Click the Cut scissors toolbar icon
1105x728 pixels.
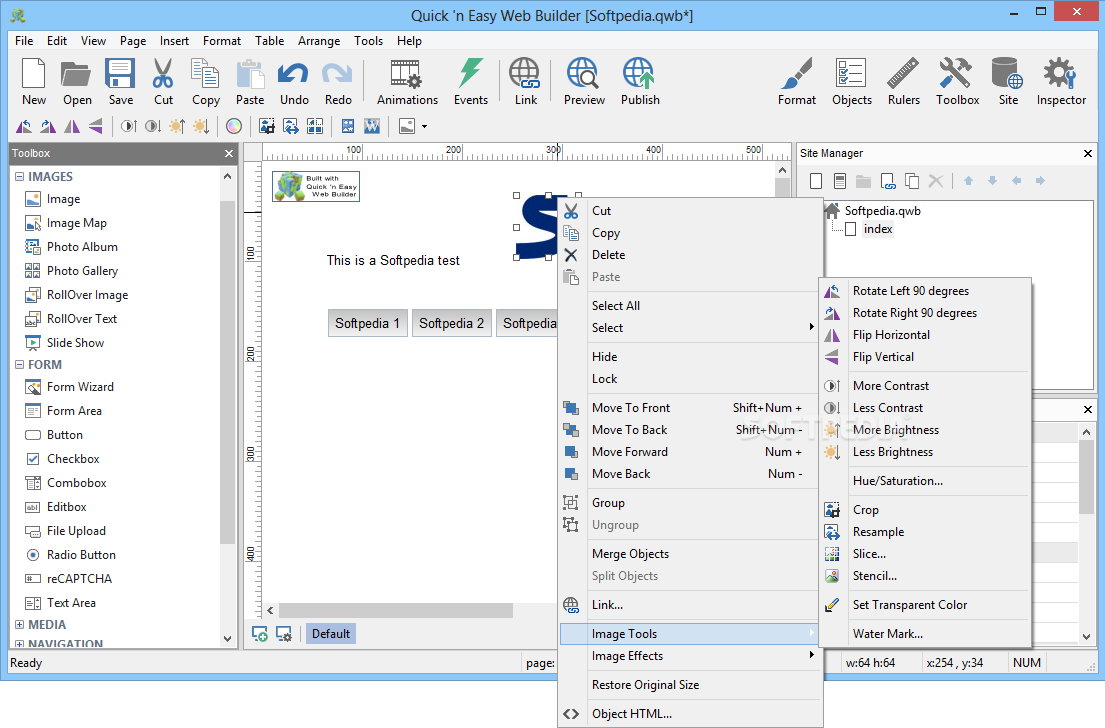(x=163, y=82)
